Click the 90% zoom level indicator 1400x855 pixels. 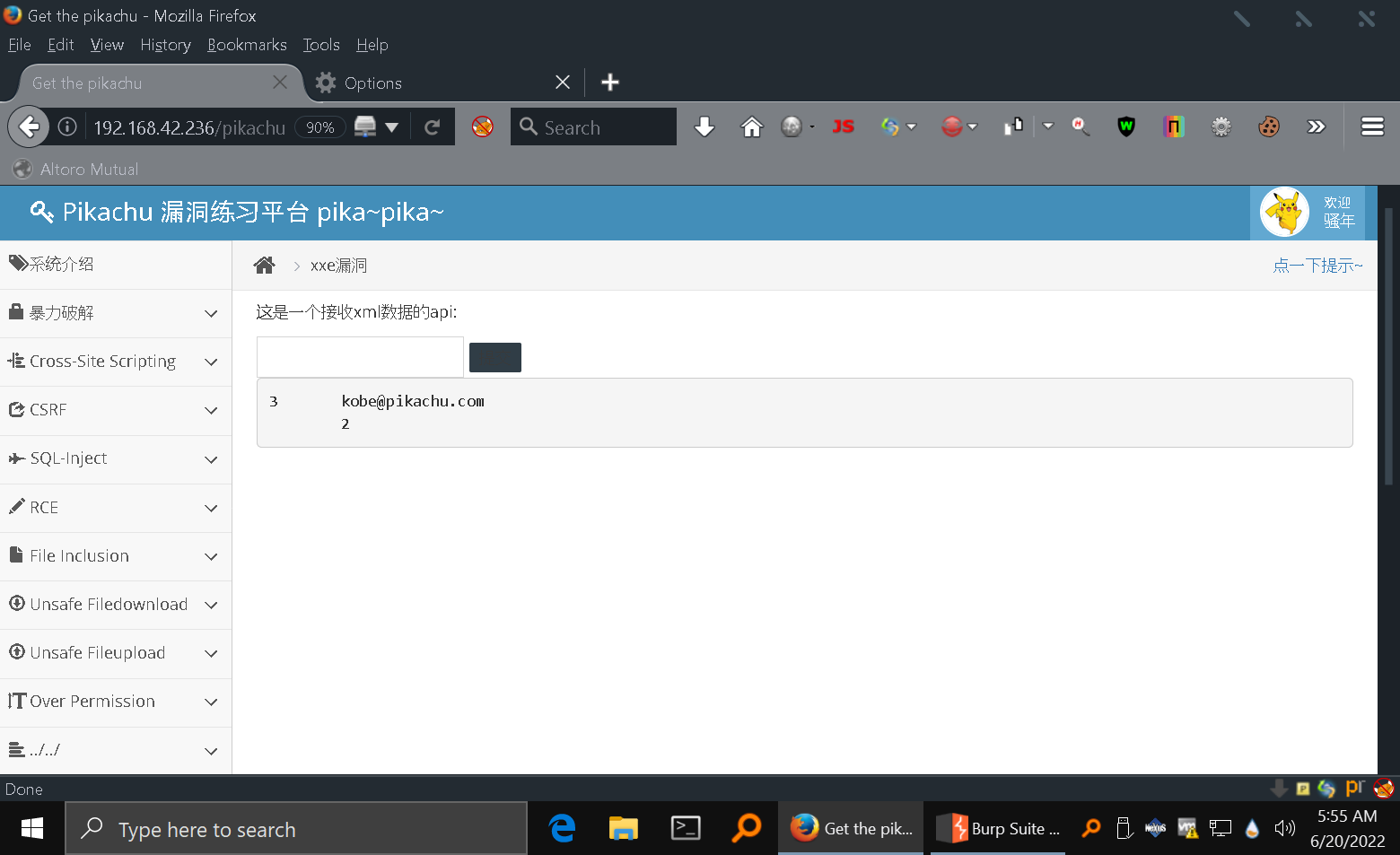(x=320, y=127)
